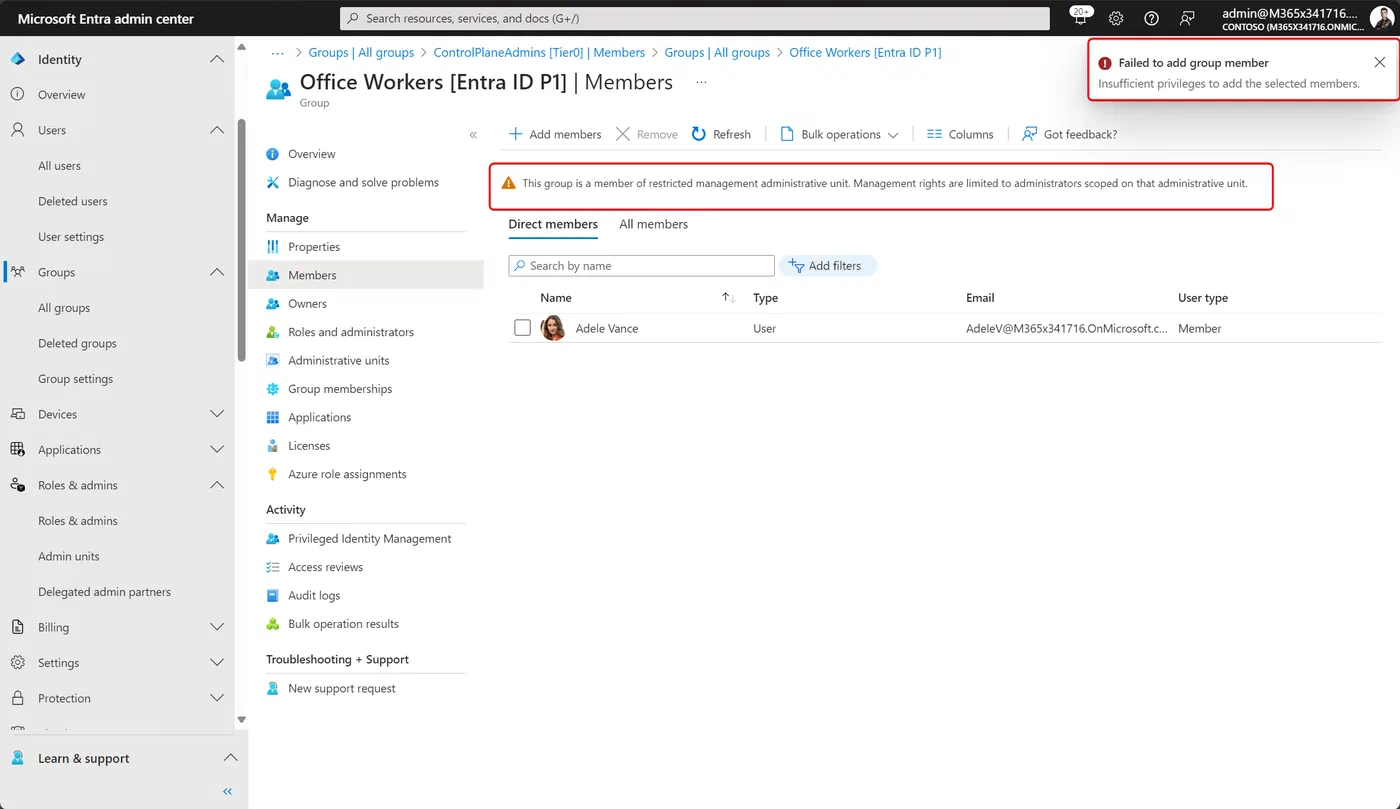Click the help question mark icon
Viewport: 1400px width, 809px height.
coord(1151,18)
